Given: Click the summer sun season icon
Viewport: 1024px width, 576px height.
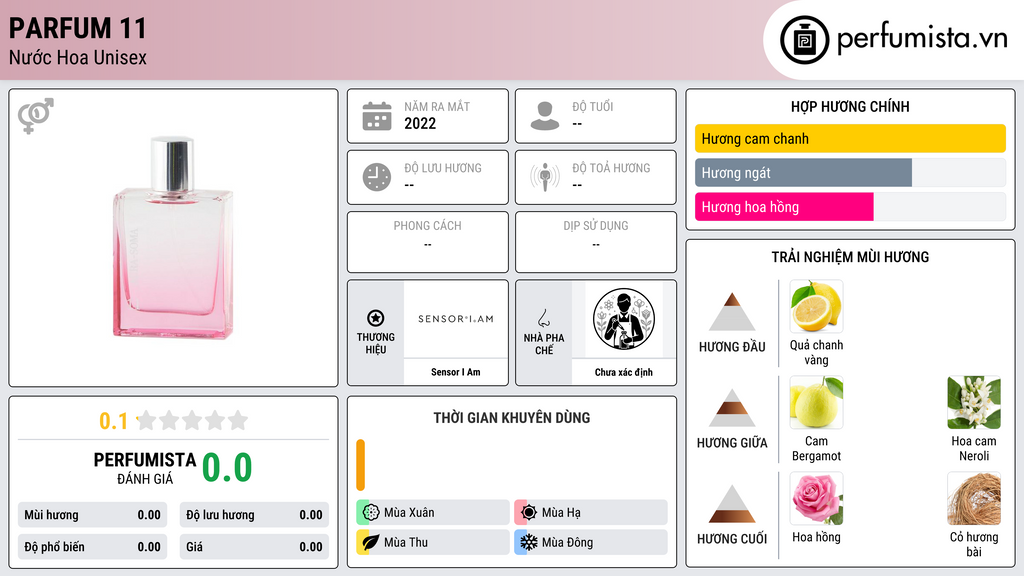Looking at the screenshot, I should (528, 512).
